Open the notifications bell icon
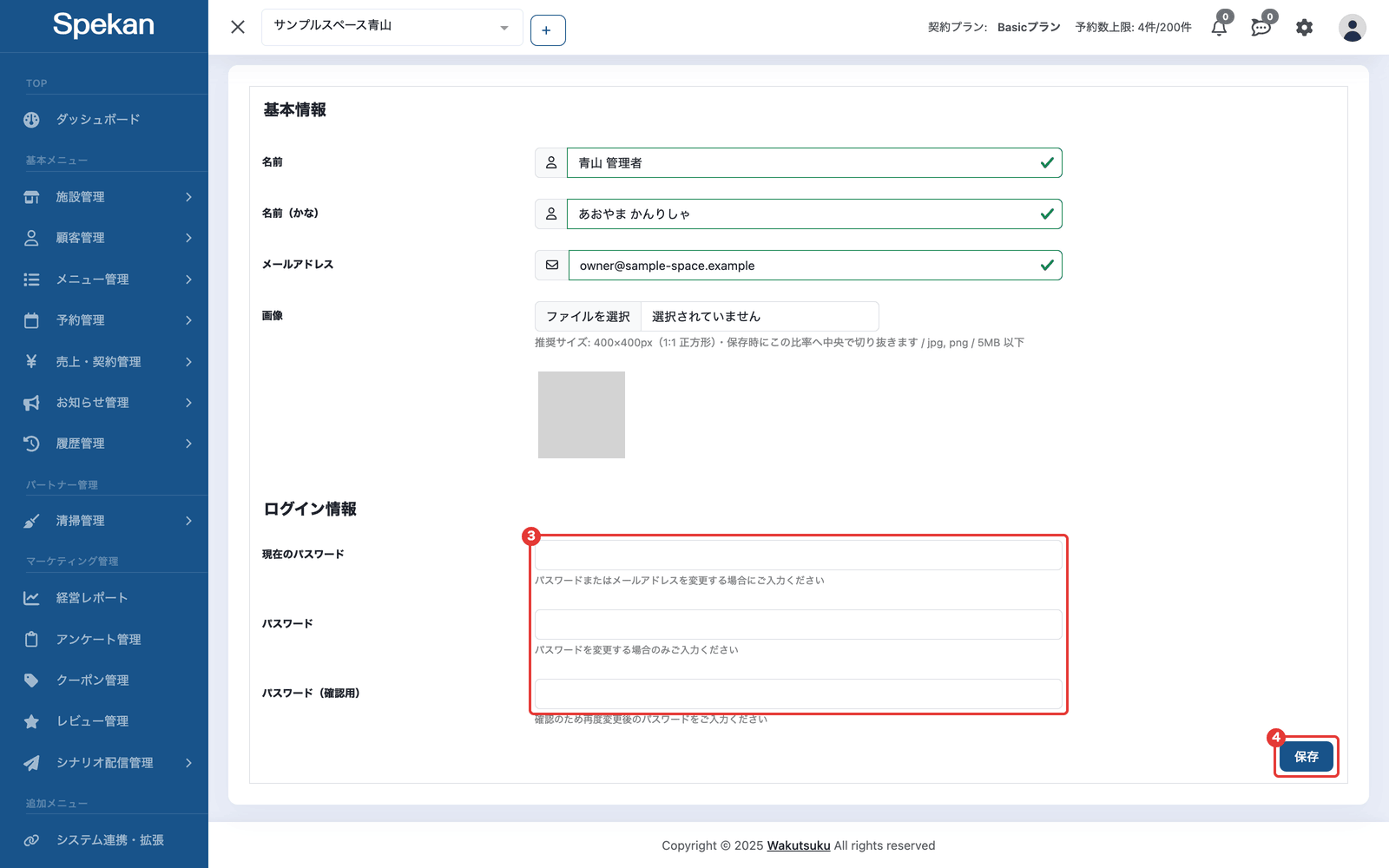Screen dimensions: 1389x868 click(1219, 28)
